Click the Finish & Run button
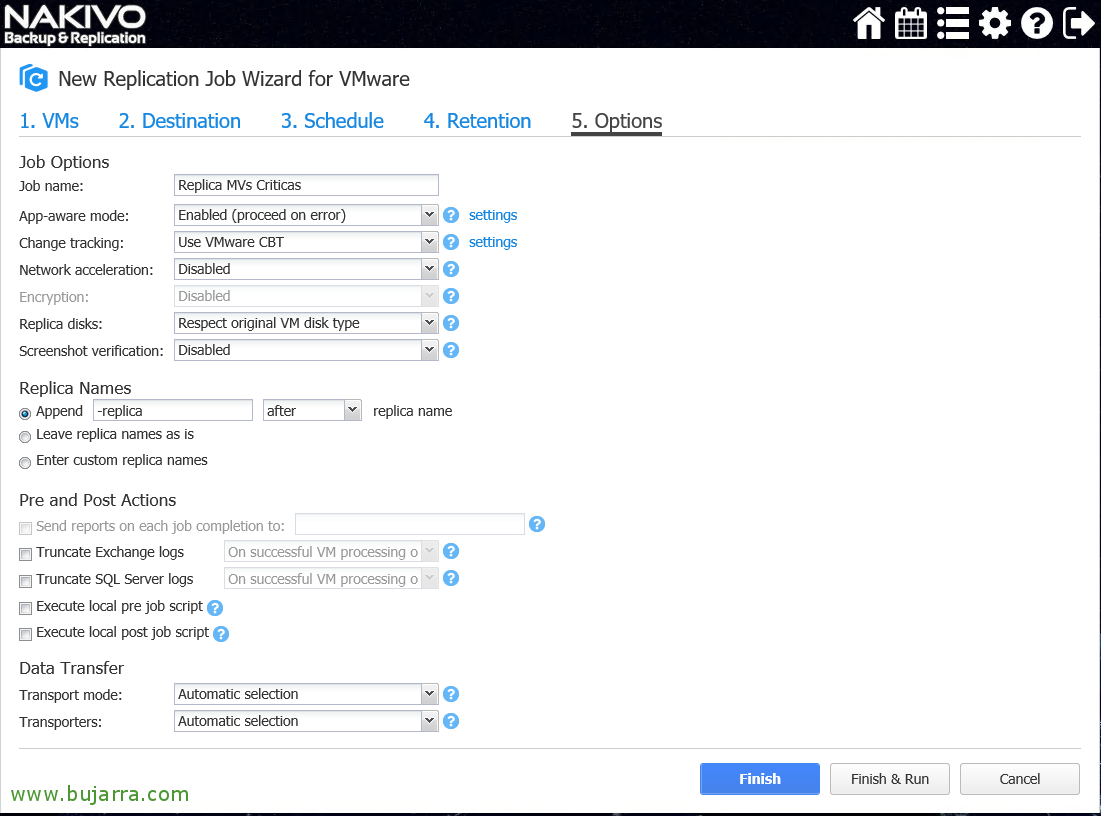 point(889,779)
